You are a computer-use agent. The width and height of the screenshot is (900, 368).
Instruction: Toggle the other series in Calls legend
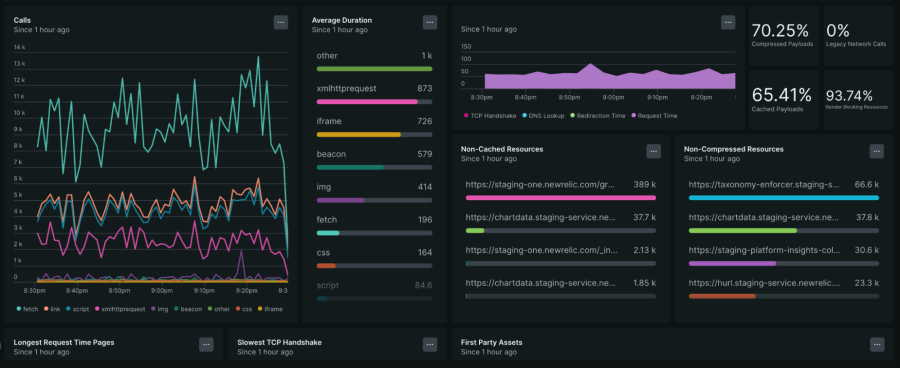219,309
